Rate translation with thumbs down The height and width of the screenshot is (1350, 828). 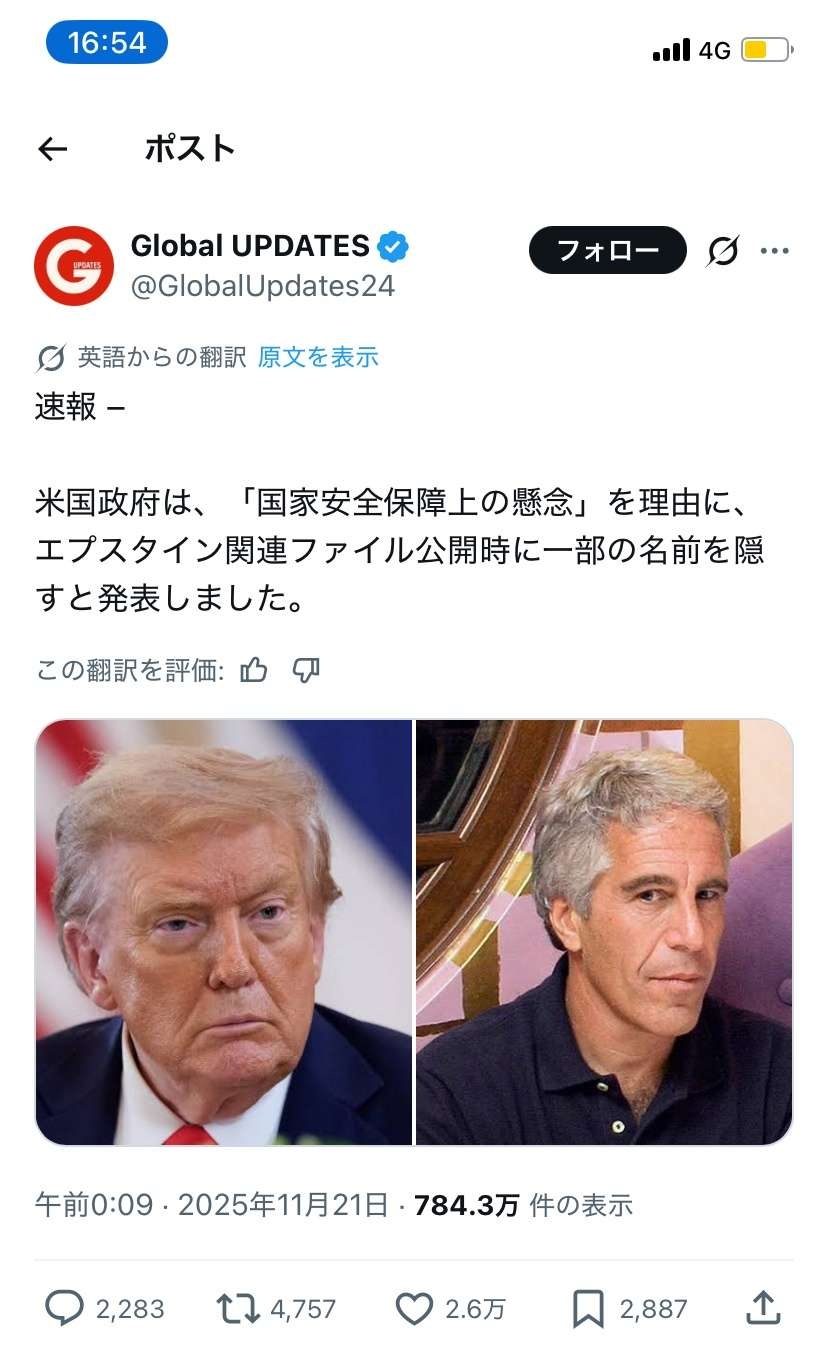(306, 670)
